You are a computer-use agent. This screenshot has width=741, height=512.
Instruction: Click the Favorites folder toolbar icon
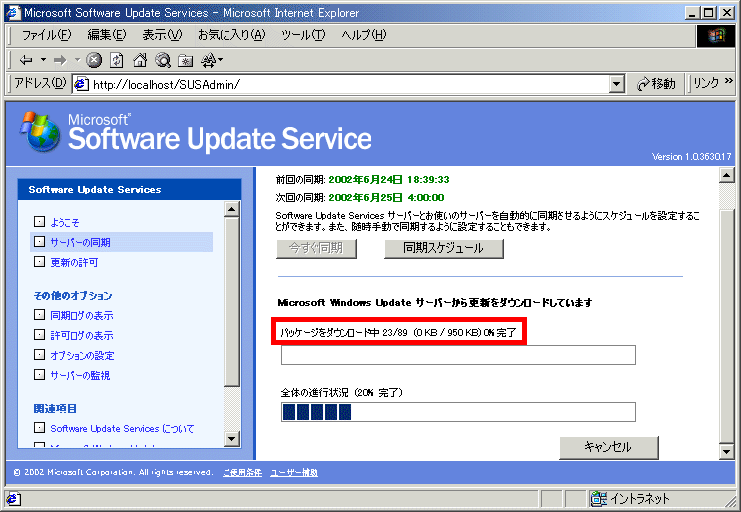(185, 61)
